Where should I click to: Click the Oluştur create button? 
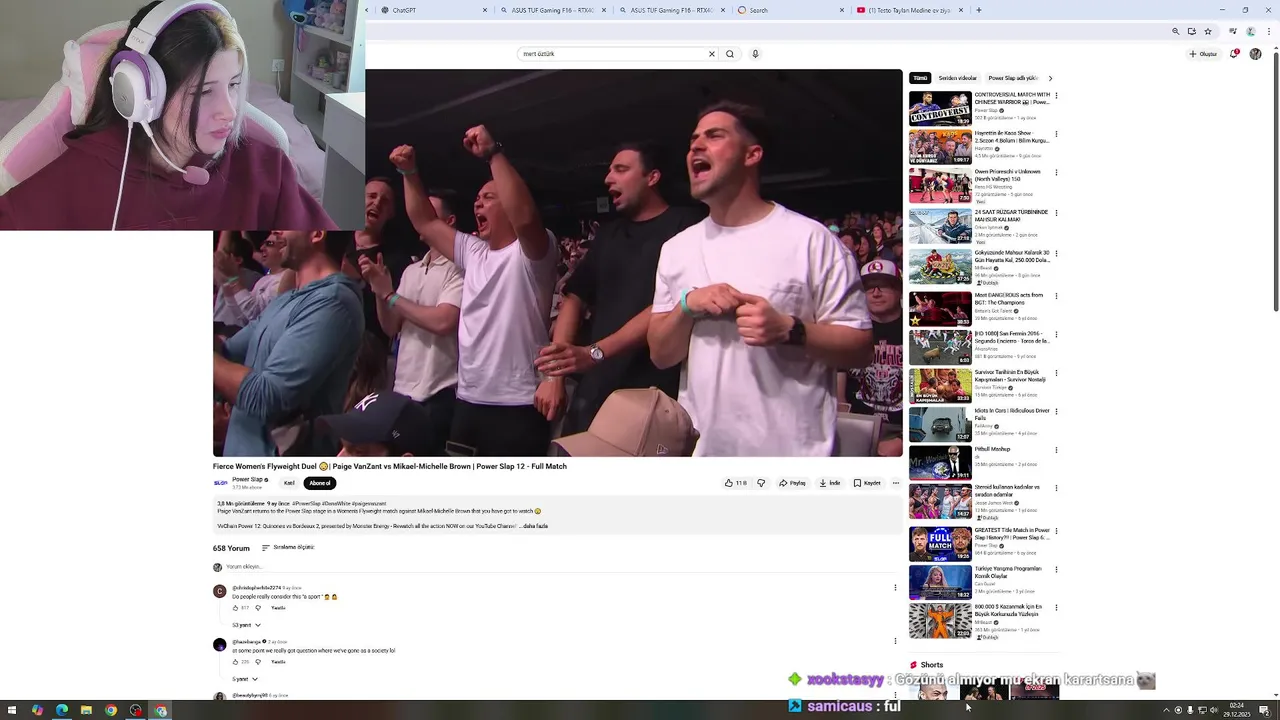point(1203,54)
